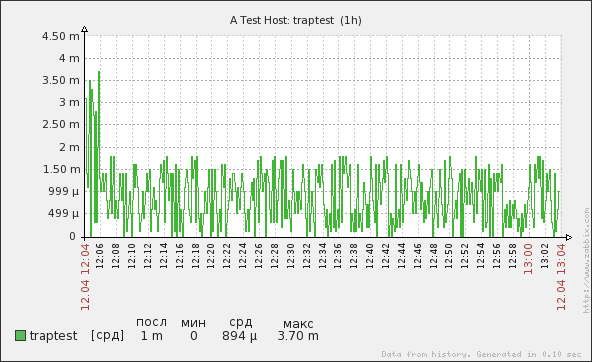Image resolution: width=592 pixels, height=362 pixels.
Task: Click the 'макс' column header in the legend
Action: 298,323
